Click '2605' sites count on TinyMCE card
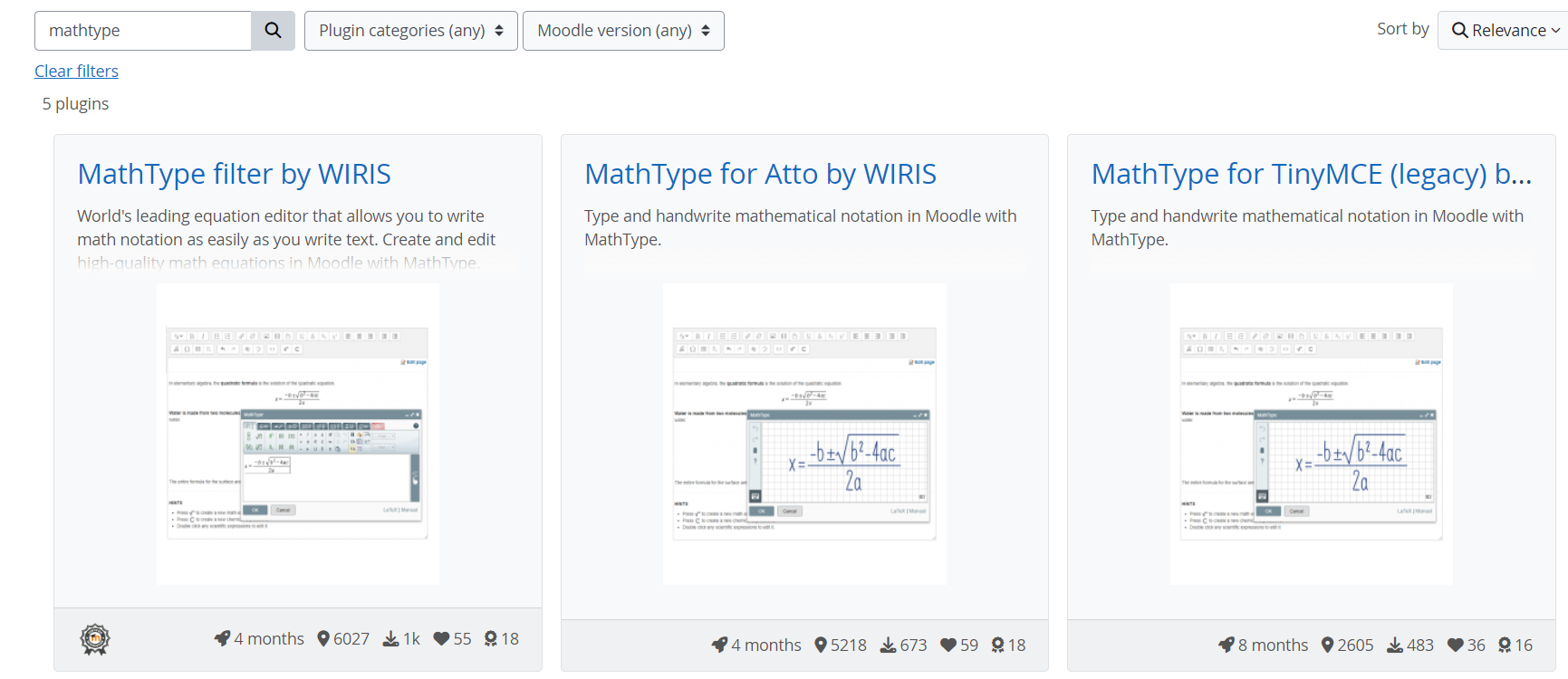Image resolution: width=1568 pixels, height=679 pixels. (1355, 645)
